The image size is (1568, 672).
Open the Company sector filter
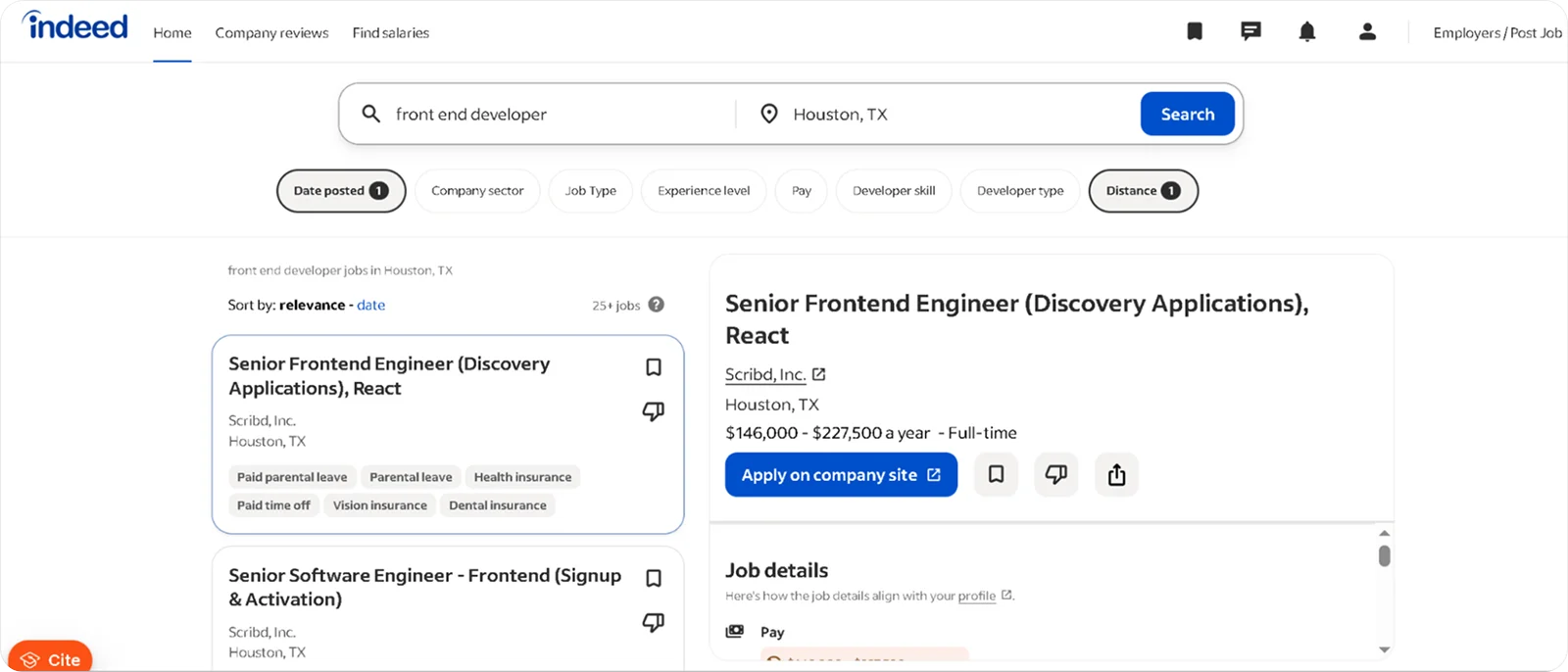click(477, 191)
